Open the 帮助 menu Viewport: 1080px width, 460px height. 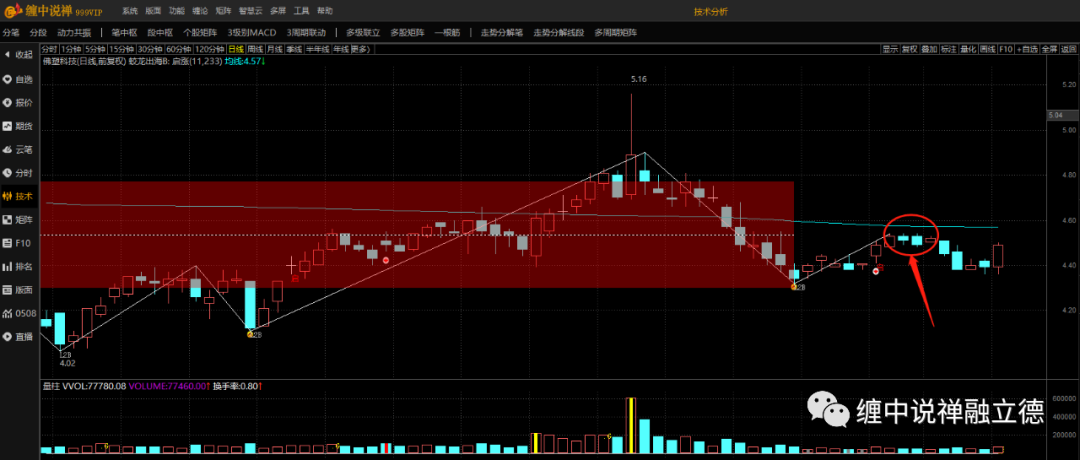[324, 12]
